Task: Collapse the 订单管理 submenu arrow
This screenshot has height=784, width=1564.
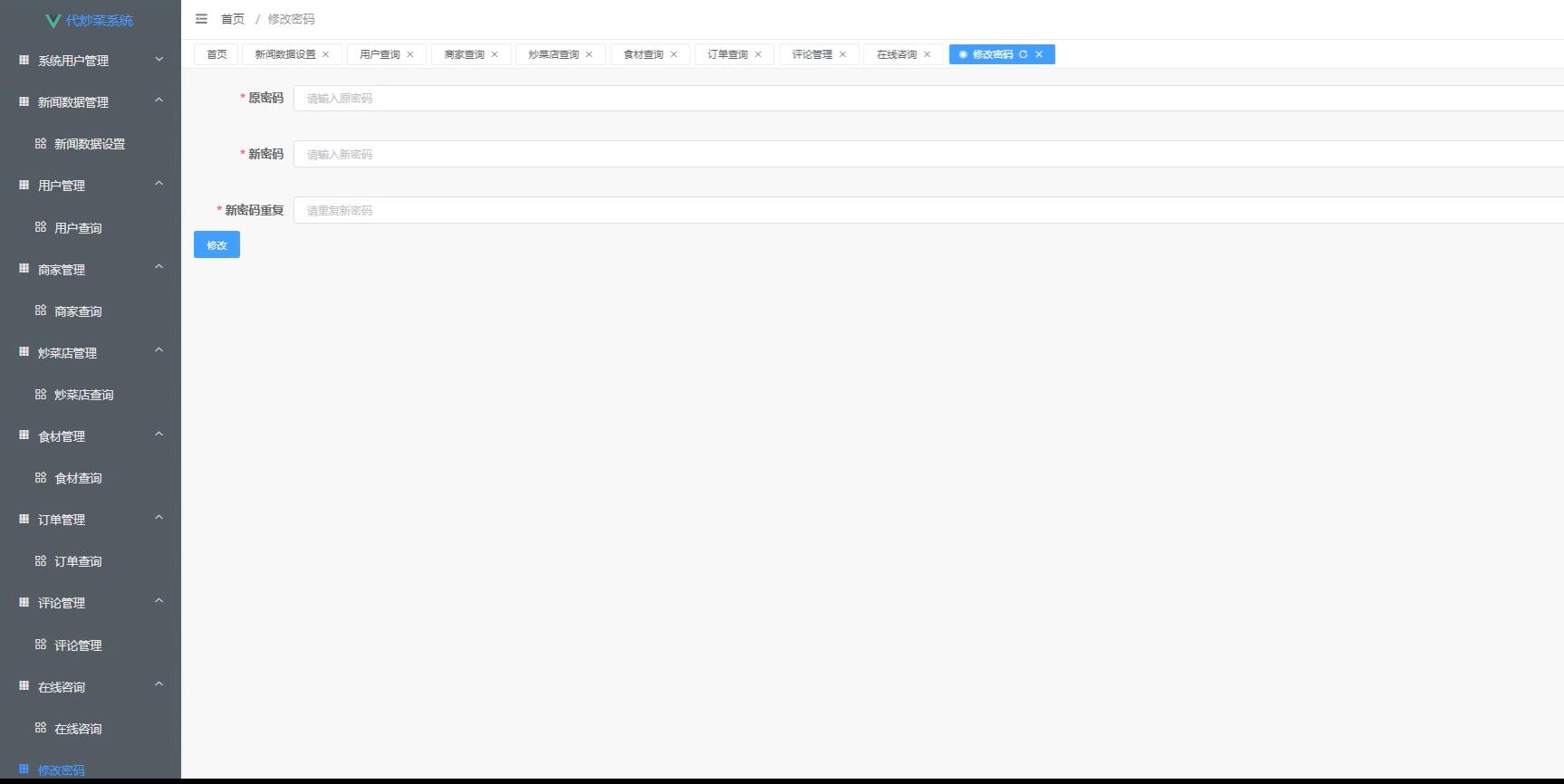Action: point(159,518)
